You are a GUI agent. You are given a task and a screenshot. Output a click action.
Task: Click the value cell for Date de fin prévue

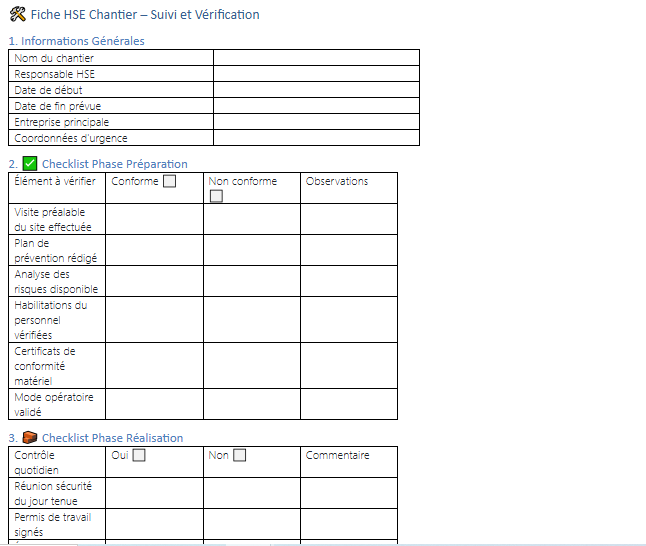coord(316,106)
